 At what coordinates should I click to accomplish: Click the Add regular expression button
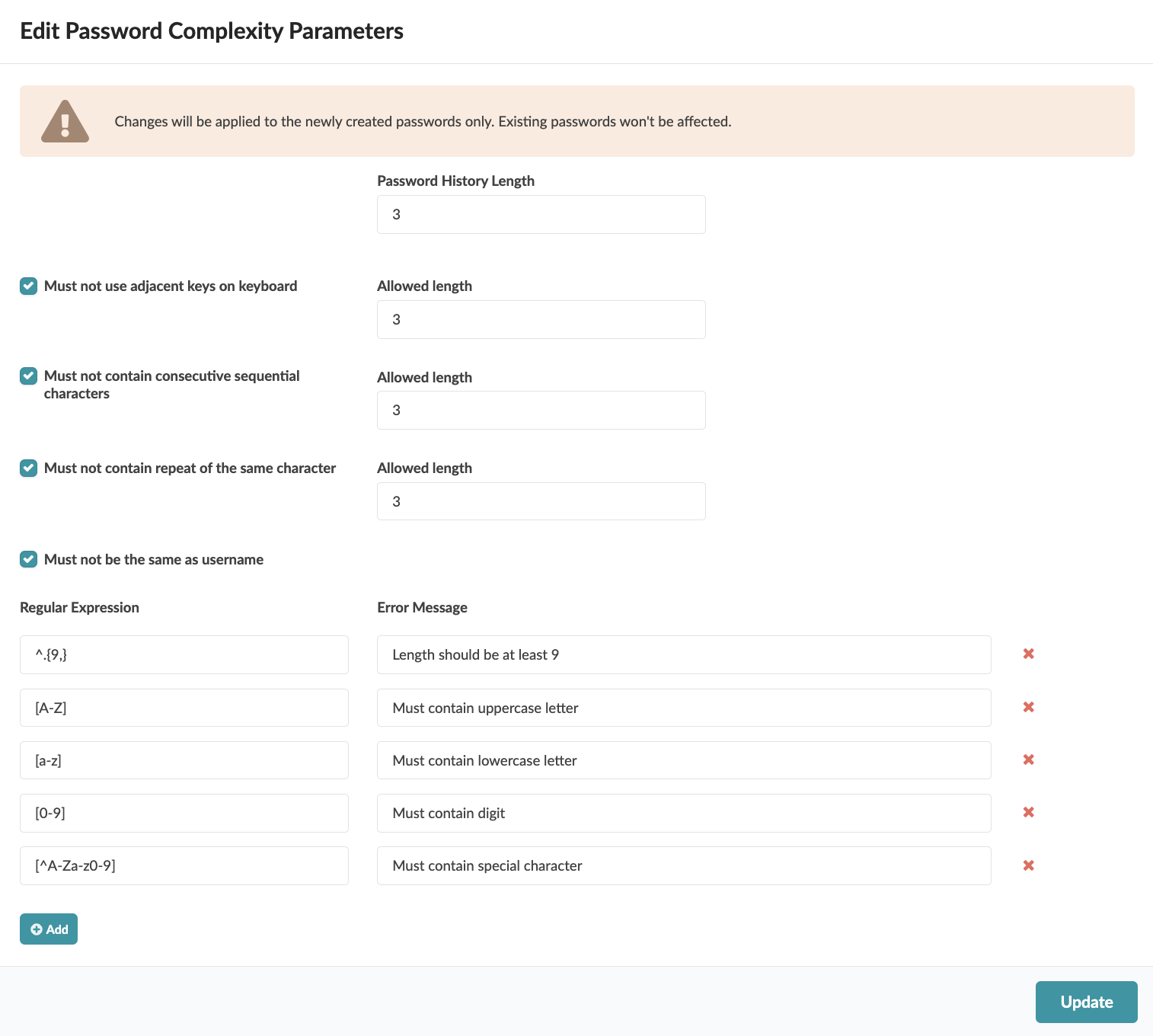pyautogui.click(x=49, y=929)
